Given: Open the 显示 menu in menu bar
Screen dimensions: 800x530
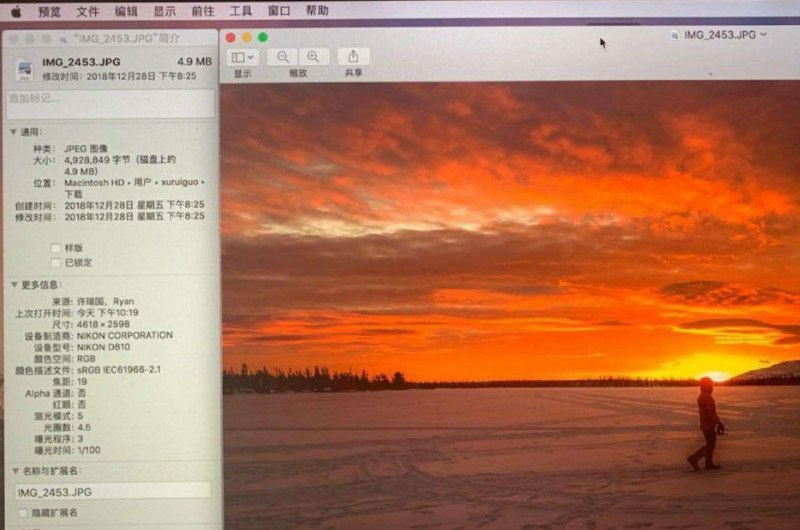Looking at the screenshot, I should (164, 11).
